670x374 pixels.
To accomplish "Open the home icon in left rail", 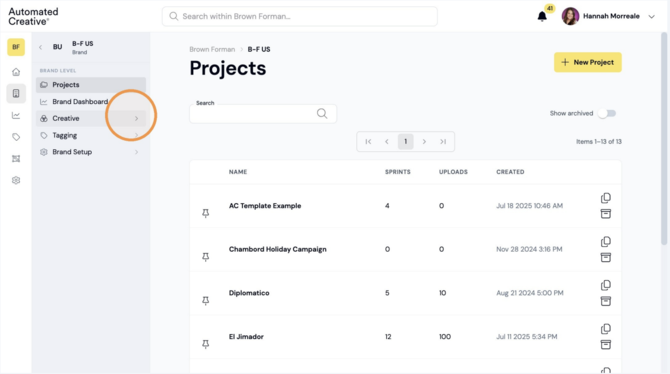I will 16,72.
